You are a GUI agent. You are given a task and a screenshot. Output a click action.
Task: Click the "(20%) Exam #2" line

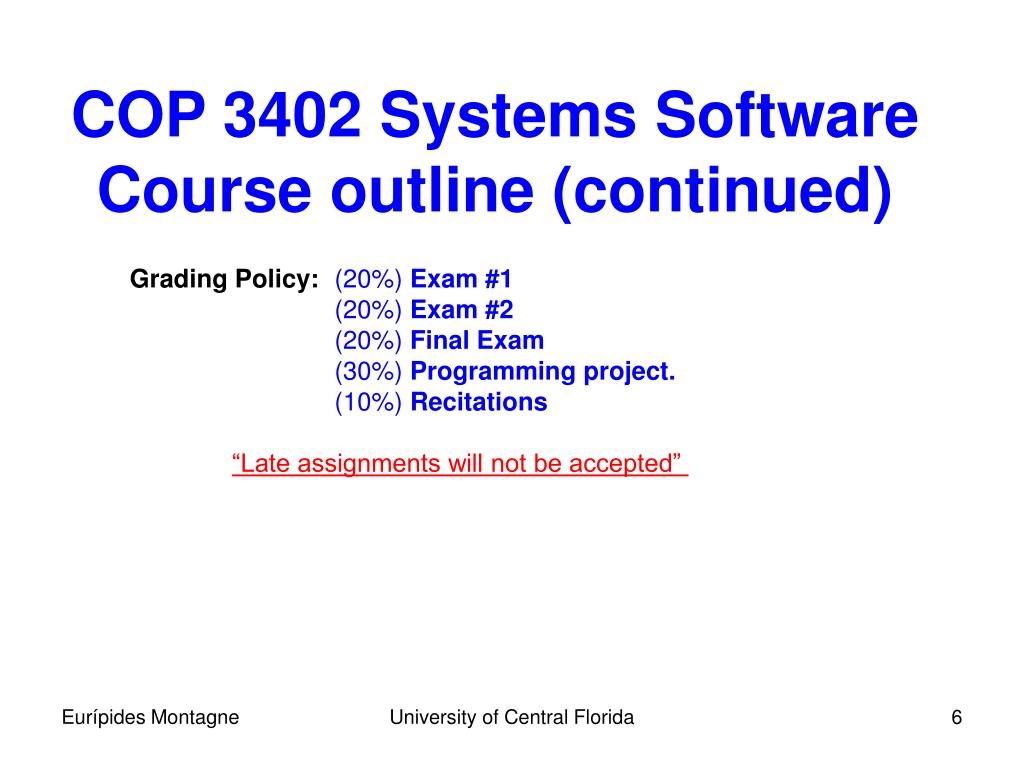(x=424, y=310)
